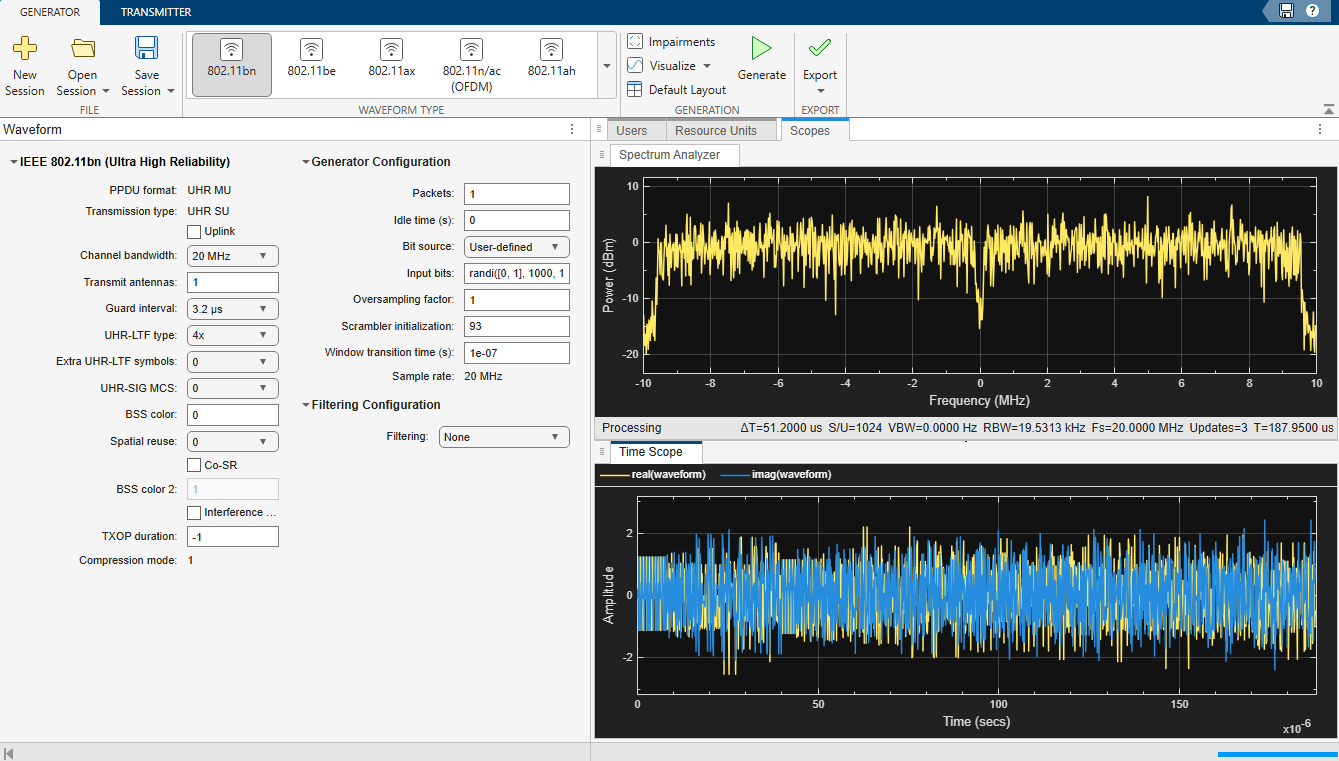Click the Users tab group drag handle
1339x761 pixels.
click(x=597, y=130)
